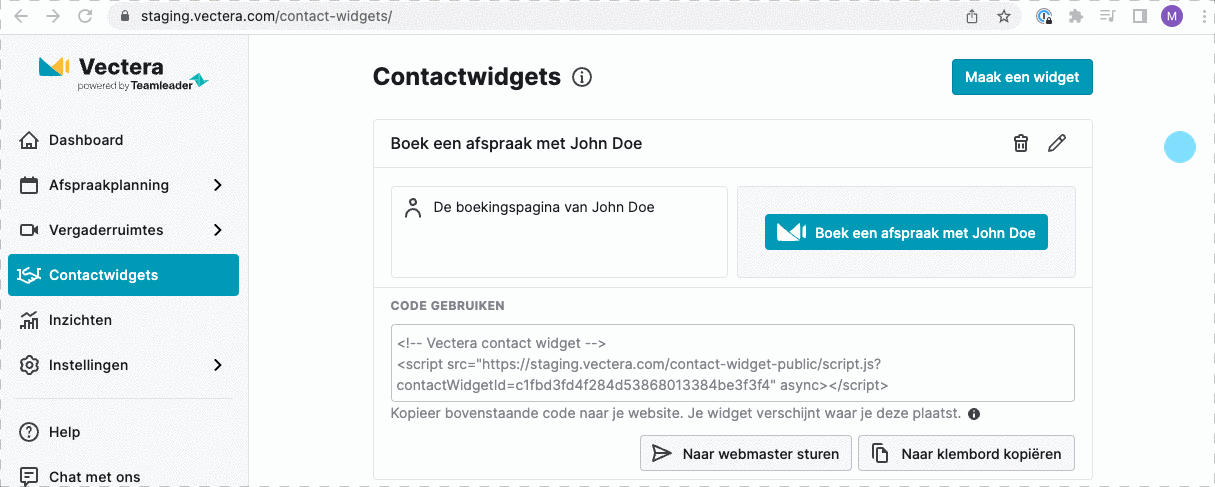Open the browser extensions puzzle icon
Image resolution: width=1215 pixels, height=487 pixels.
coord(1076,16)
